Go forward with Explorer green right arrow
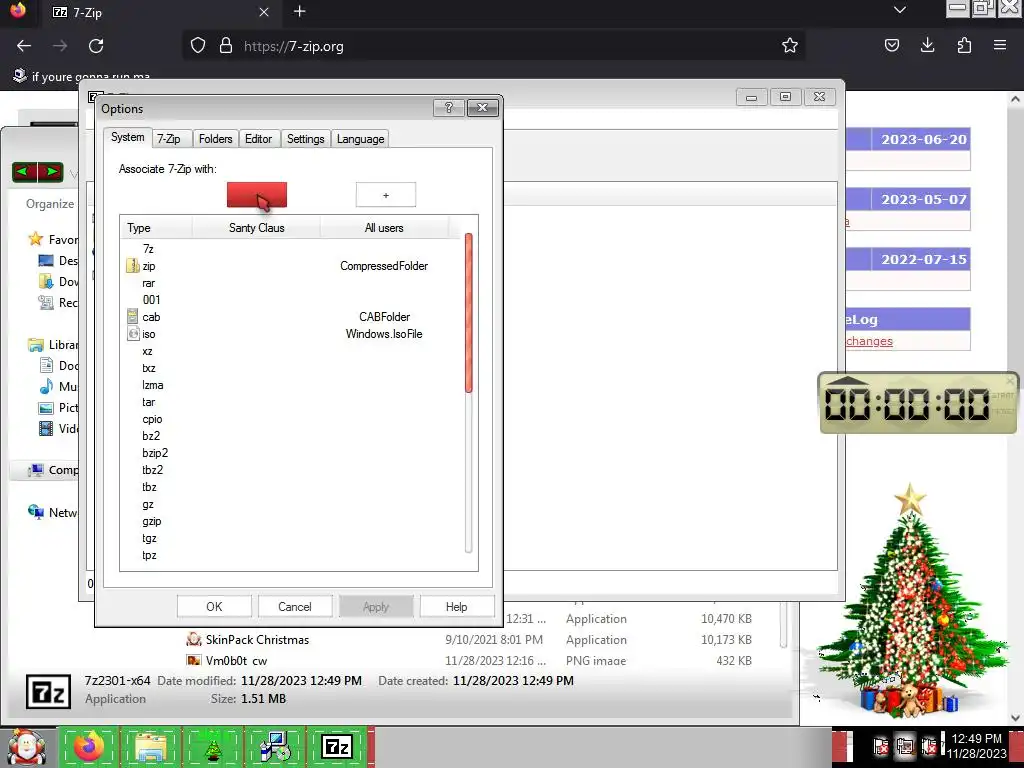 click(51, 172)
